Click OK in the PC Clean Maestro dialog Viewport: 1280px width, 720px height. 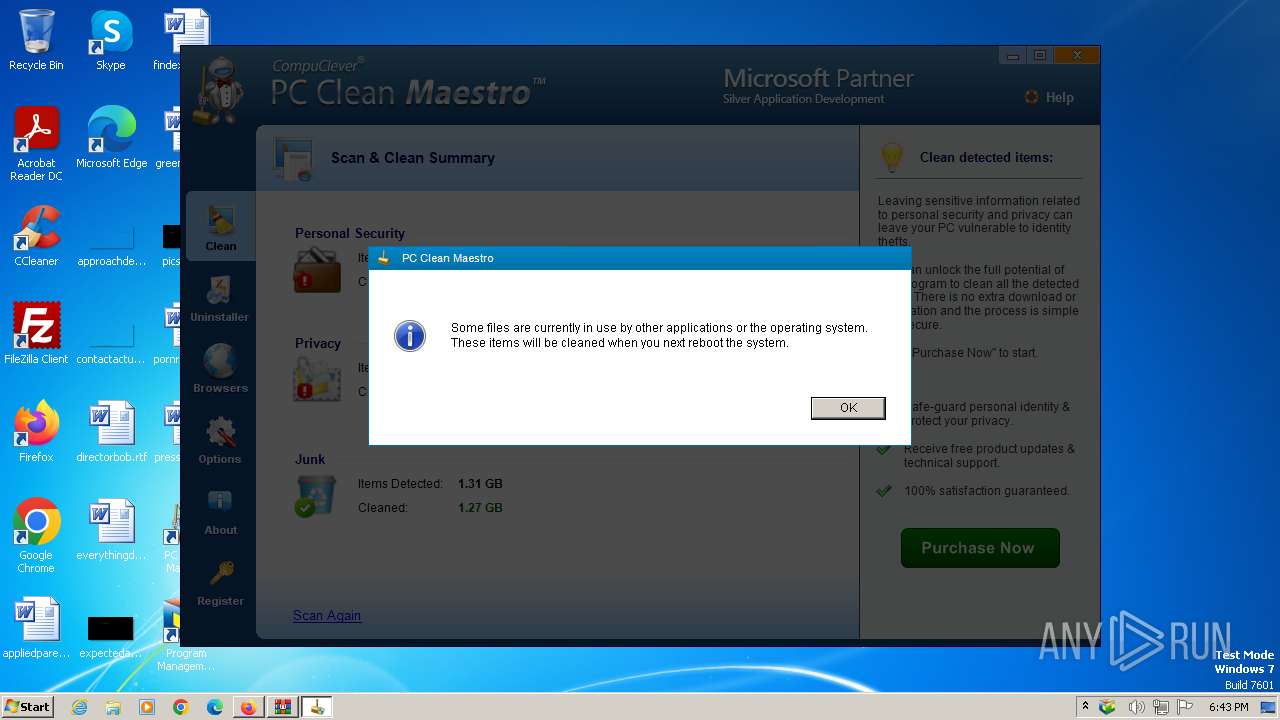point(848,407)
